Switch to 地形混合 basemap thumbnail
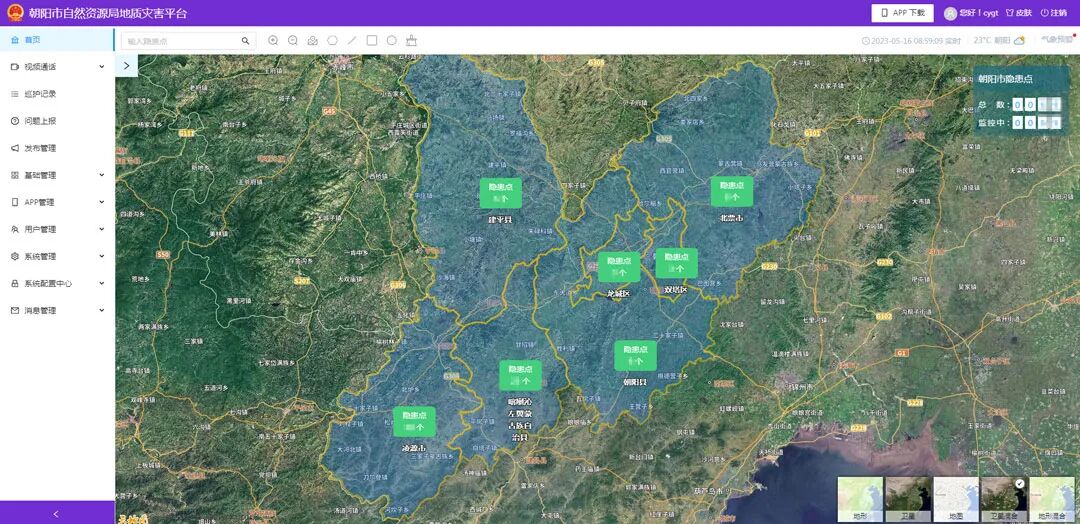Screen dimensions: 1080x524 tap(1052, 499)
